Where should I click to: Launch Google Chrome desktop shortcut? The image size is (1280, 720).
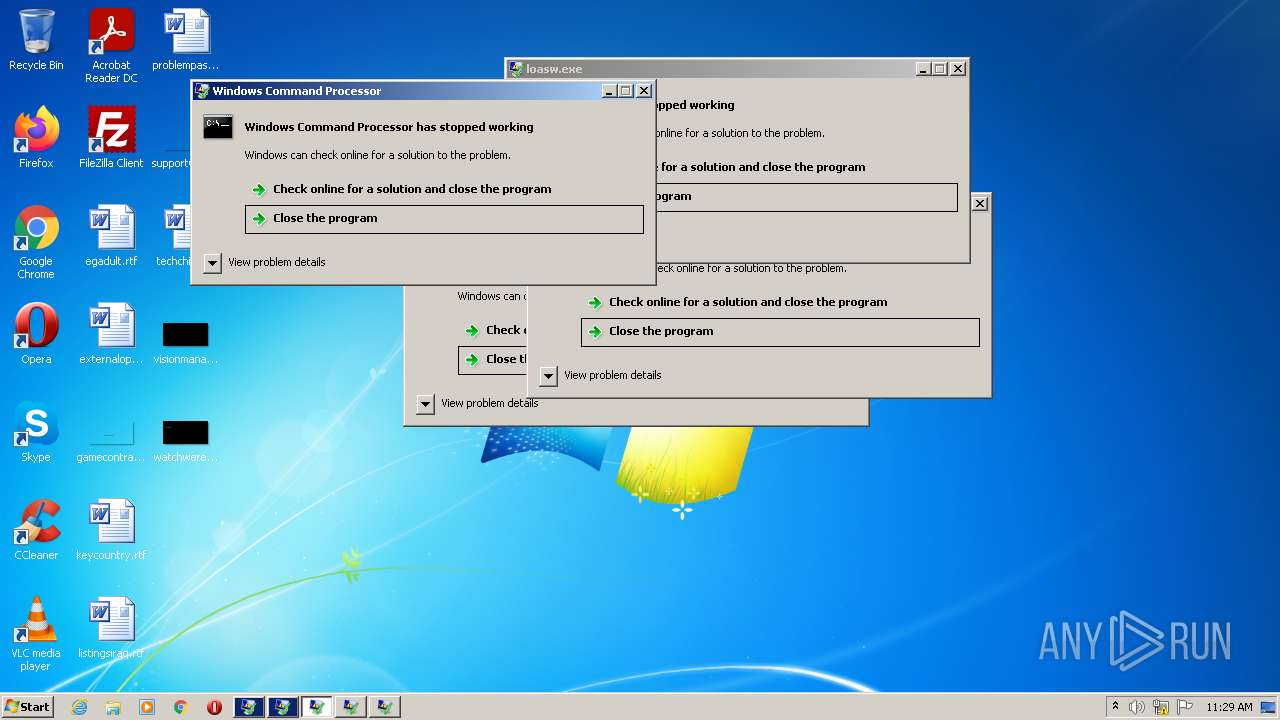click(36, 242)
